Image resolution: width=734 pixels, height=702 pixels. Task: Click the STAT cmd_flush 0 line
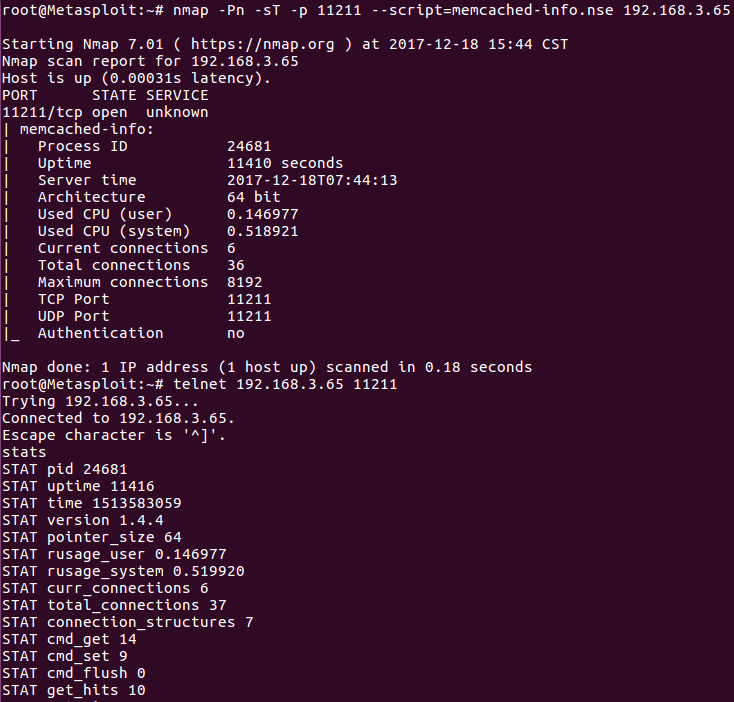pos(74,673)
